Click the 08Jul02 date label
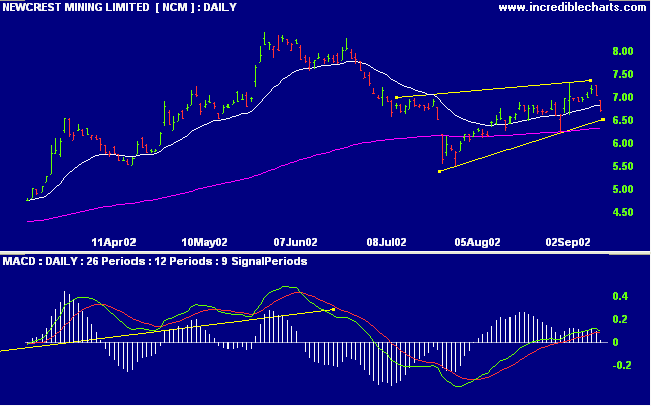Screen dimensions: 651x406 click(386, 242)
